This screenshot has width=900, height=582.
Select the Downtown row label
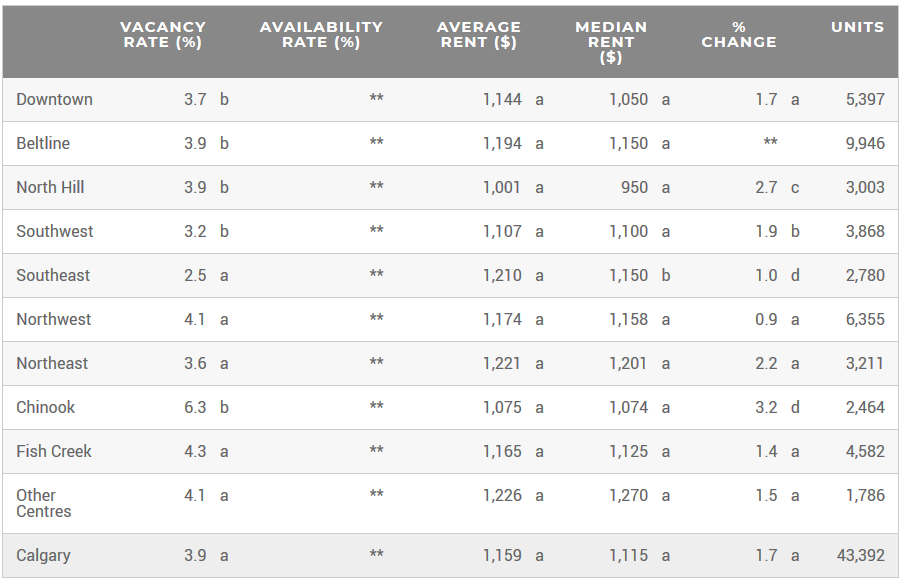[55, 99]
